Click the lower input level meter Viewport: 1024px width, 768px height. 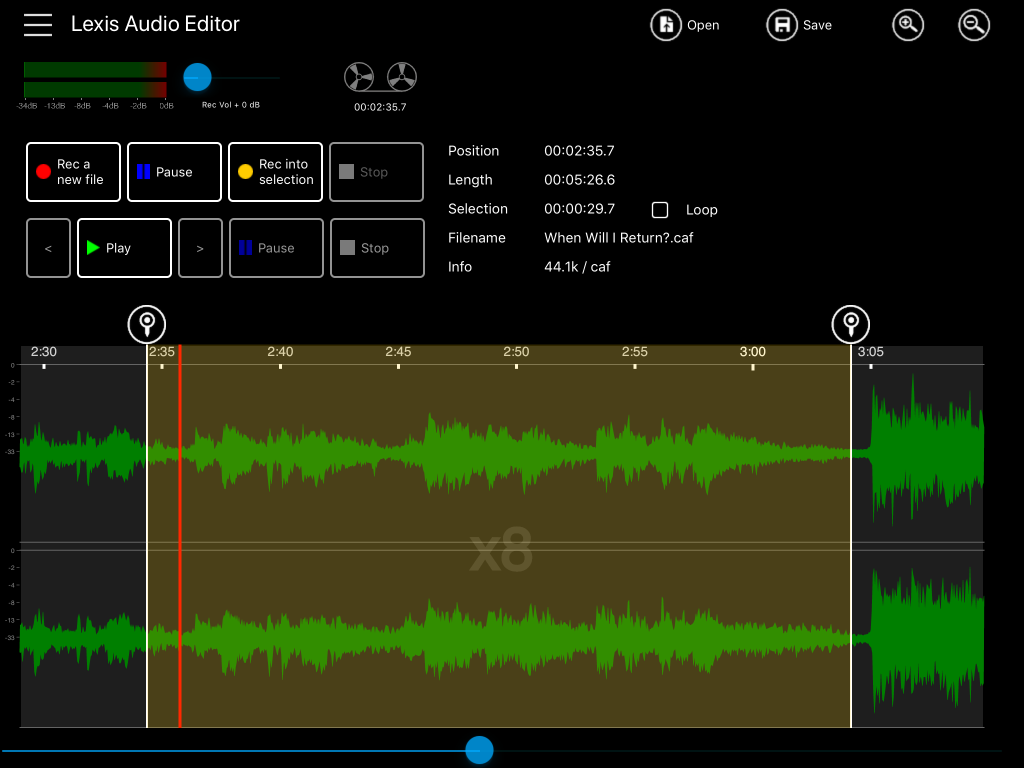[x=95, y=89]
